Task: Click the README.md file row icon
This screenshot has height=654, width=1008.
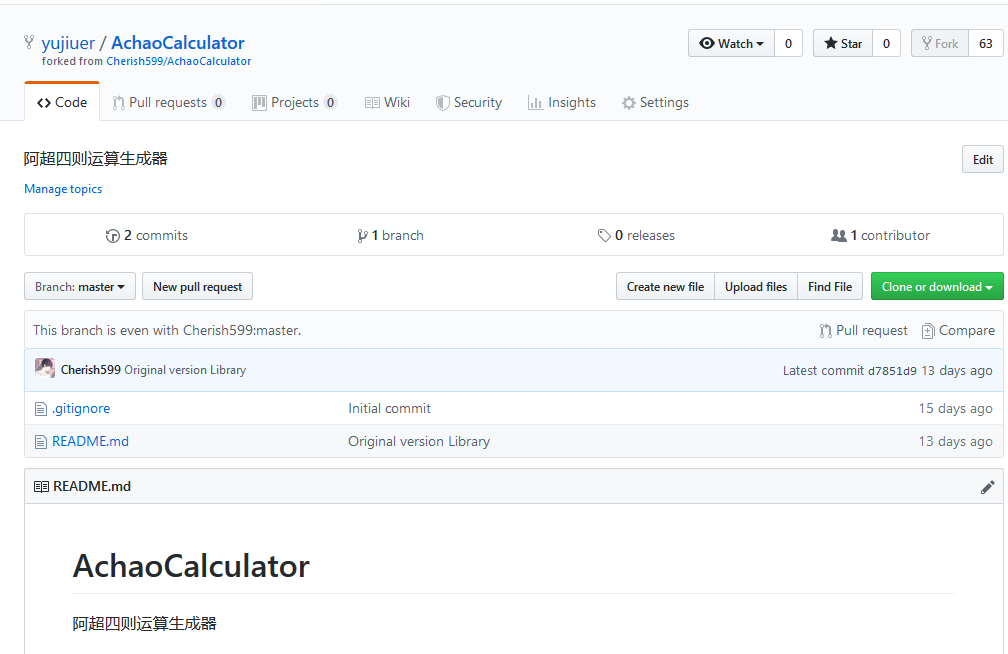Action: [40, 442]
